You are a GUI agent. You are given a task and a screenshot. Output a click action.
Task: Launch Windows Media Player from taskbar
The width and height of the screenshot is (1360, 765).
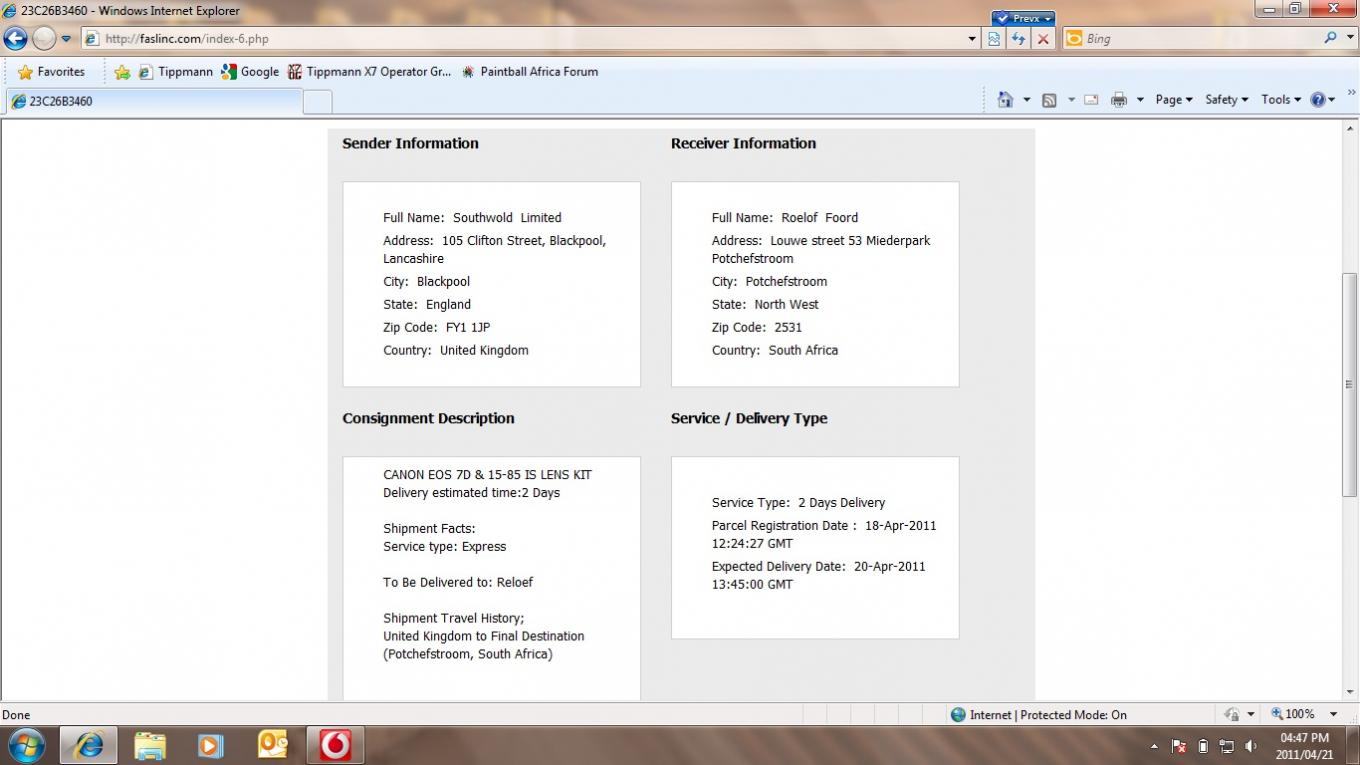[211, 746]
